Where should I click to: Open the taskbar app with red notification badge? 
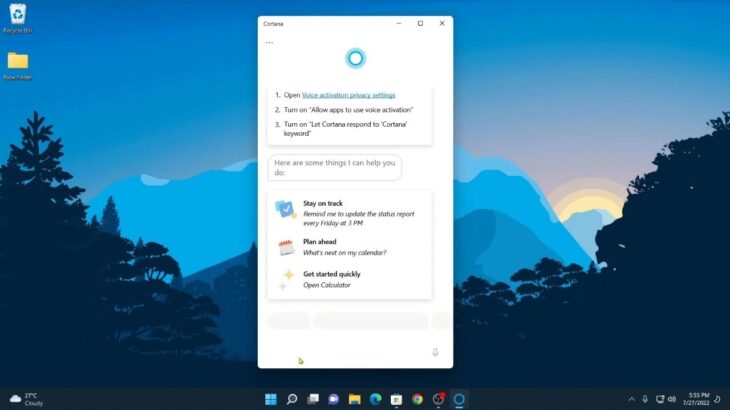tap(439, 399)
